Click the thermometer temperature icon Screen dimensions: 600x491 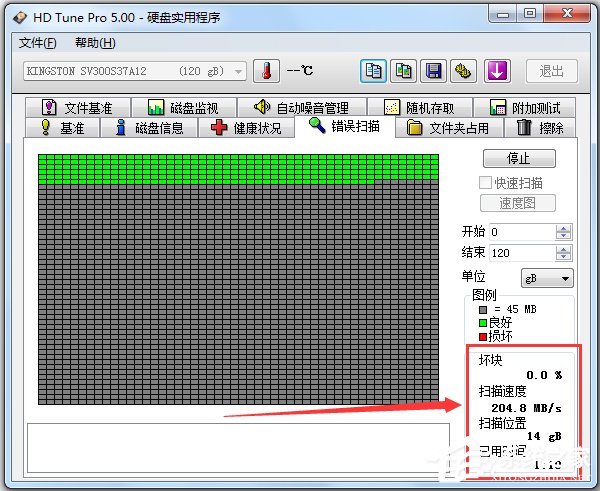266,71
